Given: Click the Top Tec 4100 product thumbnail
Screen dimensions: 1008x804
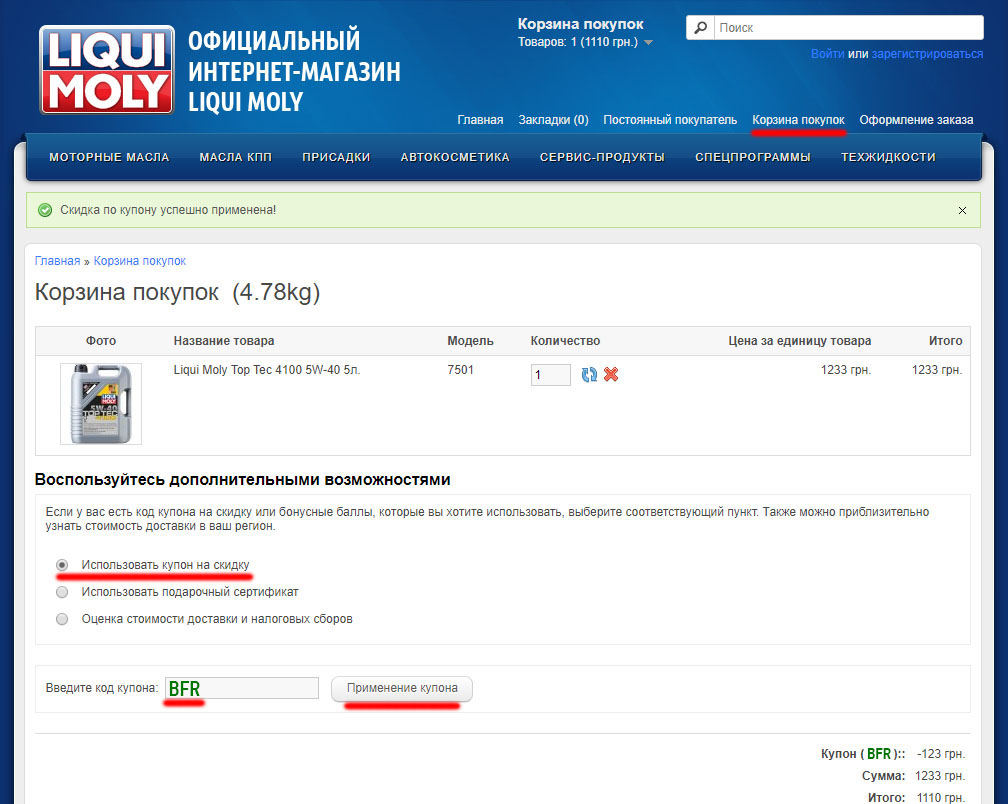Looking at the screenshot, I should (x=101, y=404).
